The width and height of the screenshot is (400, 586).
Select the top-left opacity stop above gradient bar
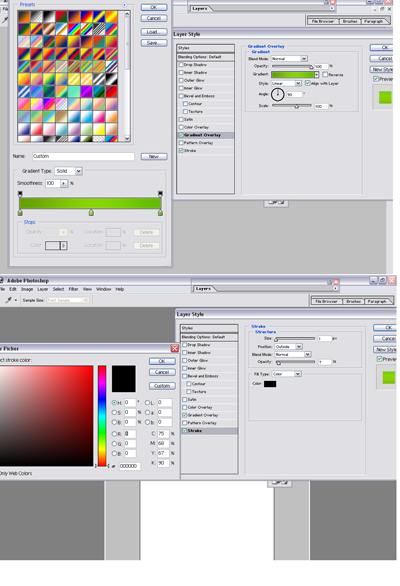pyautogui.click(x=20, y=194)
